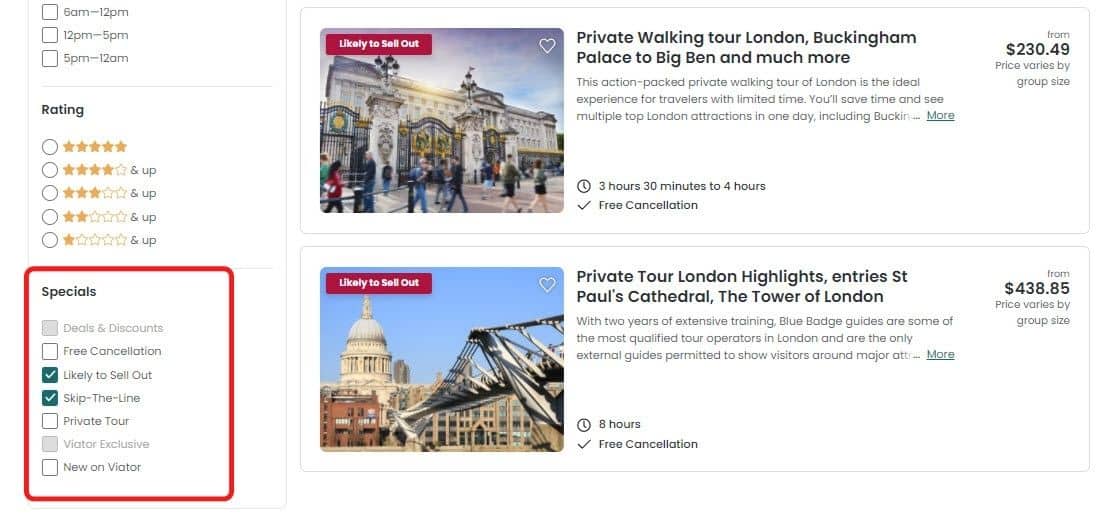Check the Free Cancellation filter

point(50,351)
